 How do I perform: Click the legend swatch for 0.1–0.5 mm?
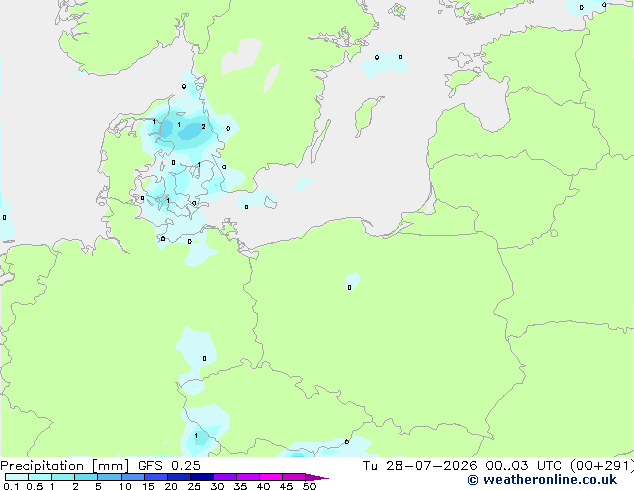point(17,477)
